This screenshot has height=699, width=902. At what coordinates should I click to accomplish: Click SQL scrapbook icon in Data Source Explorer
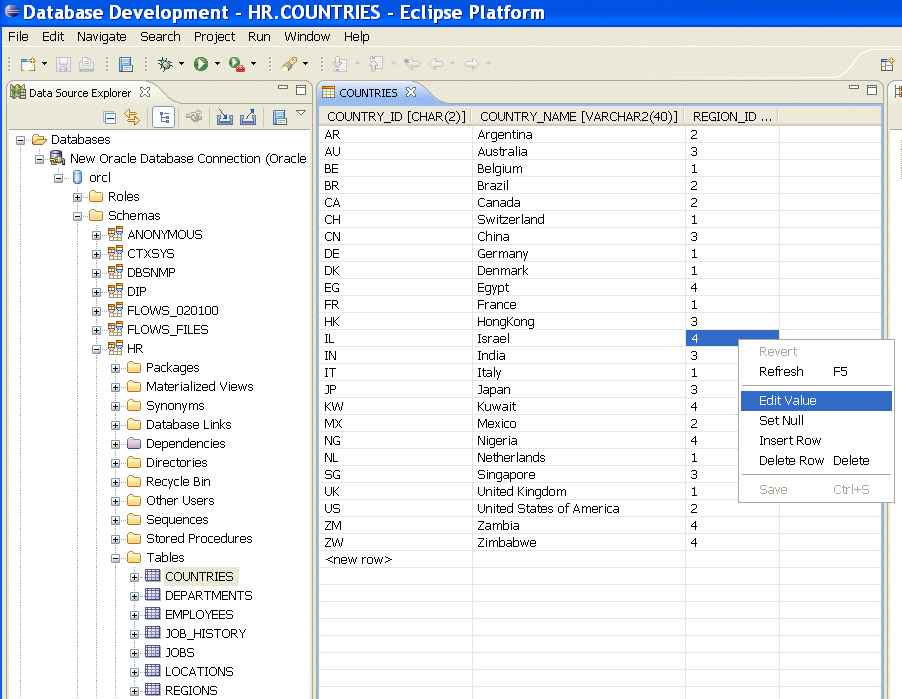[x=280, y=117]
